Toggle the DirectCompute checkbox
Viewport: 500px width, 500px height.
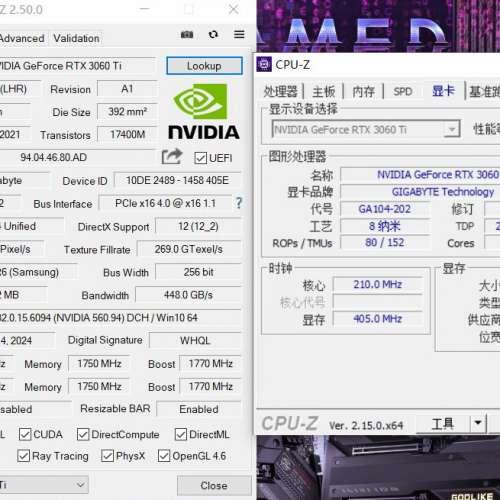[83, 434]
